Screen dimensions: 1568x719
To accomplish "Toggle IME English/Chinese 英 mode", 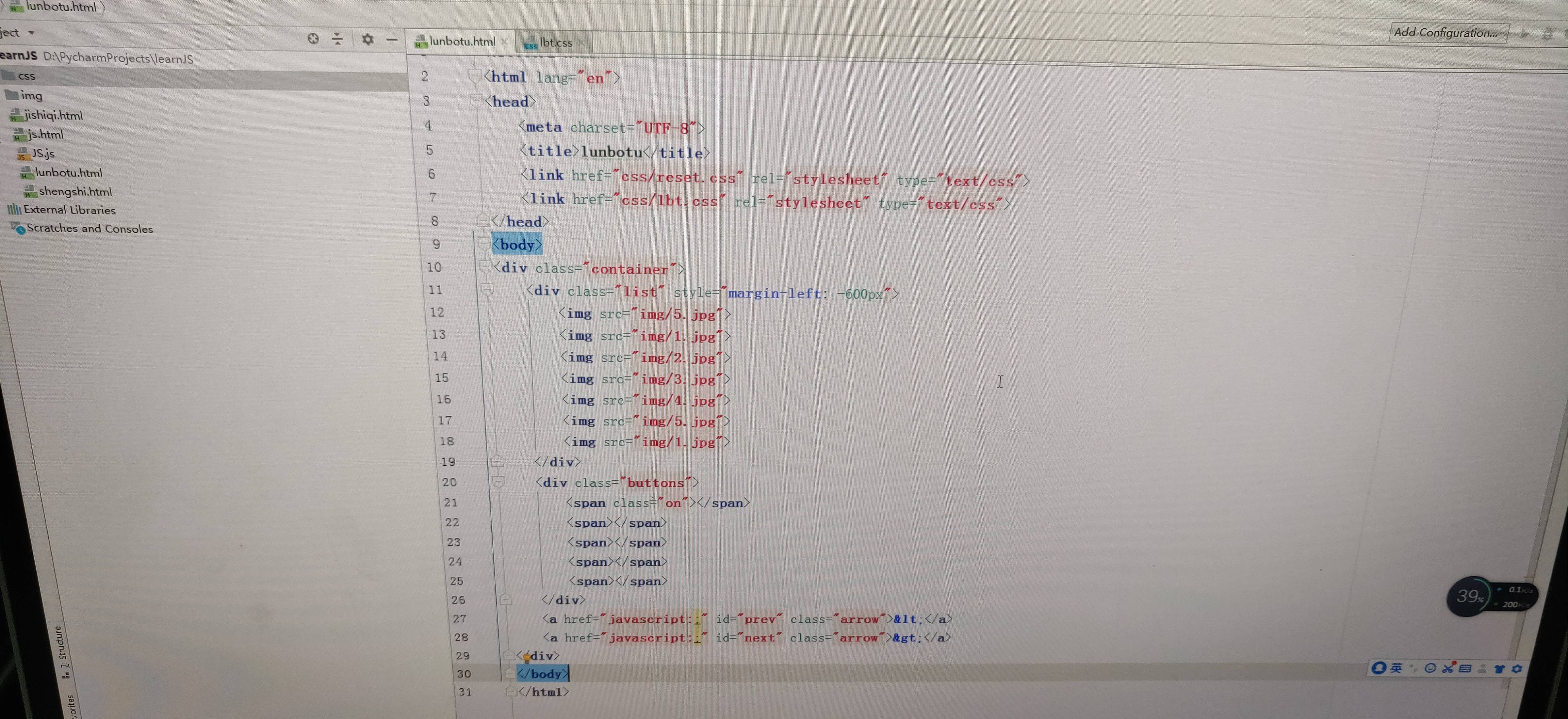I will pyautogui.click(x=1396, y=668).
